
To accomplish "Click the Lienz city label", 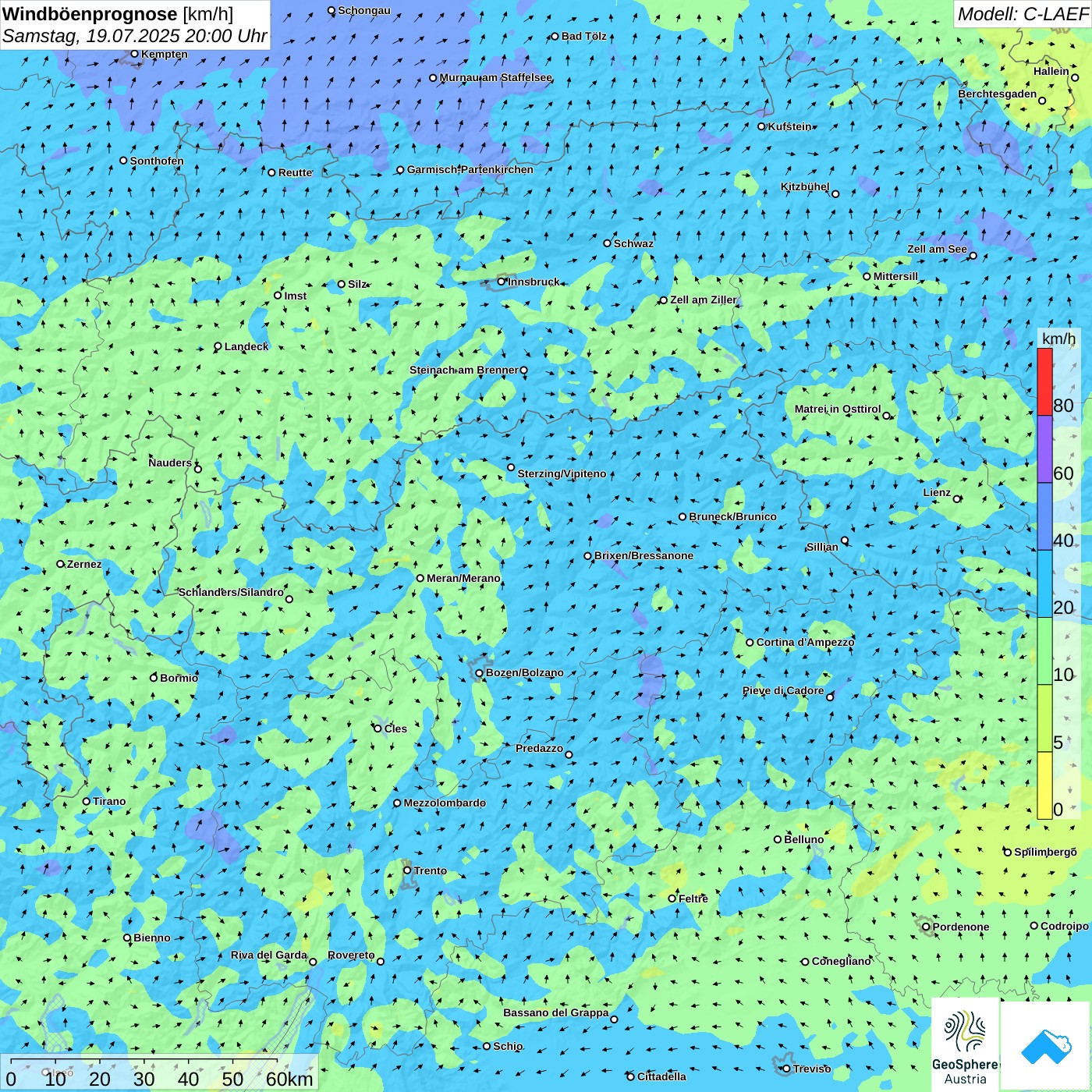I will point(937,492).
